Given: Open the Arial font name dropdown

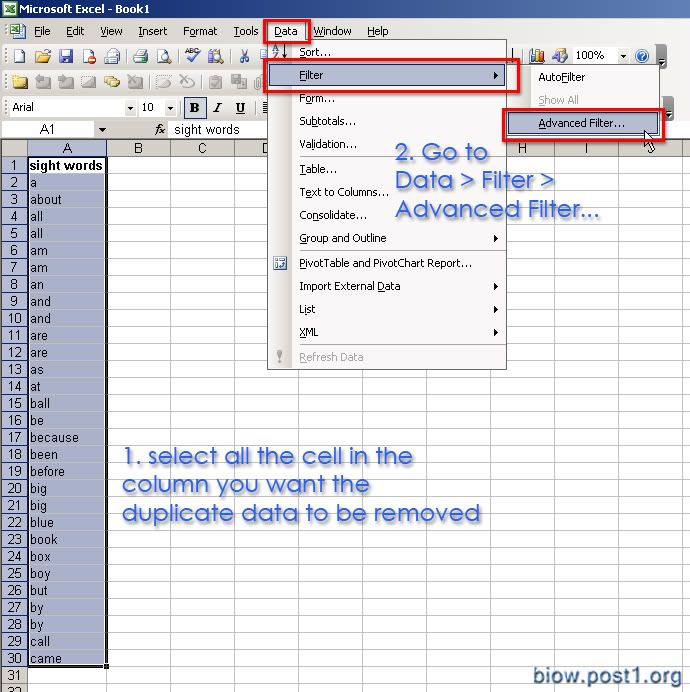Looking at the screenshot, I should point(130,108).
